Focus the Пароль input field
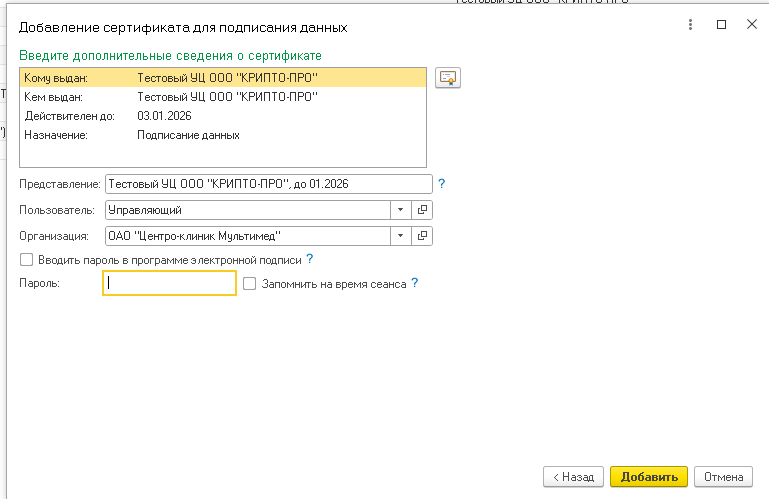 (169, 284)
